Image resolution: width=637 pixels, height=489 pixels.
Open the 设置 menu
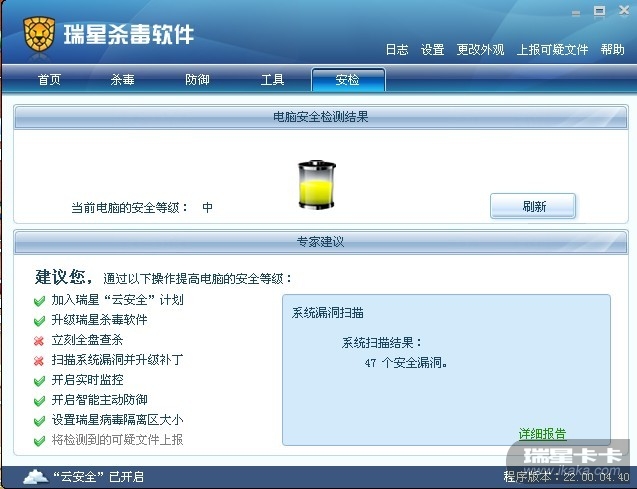point(432,50)
